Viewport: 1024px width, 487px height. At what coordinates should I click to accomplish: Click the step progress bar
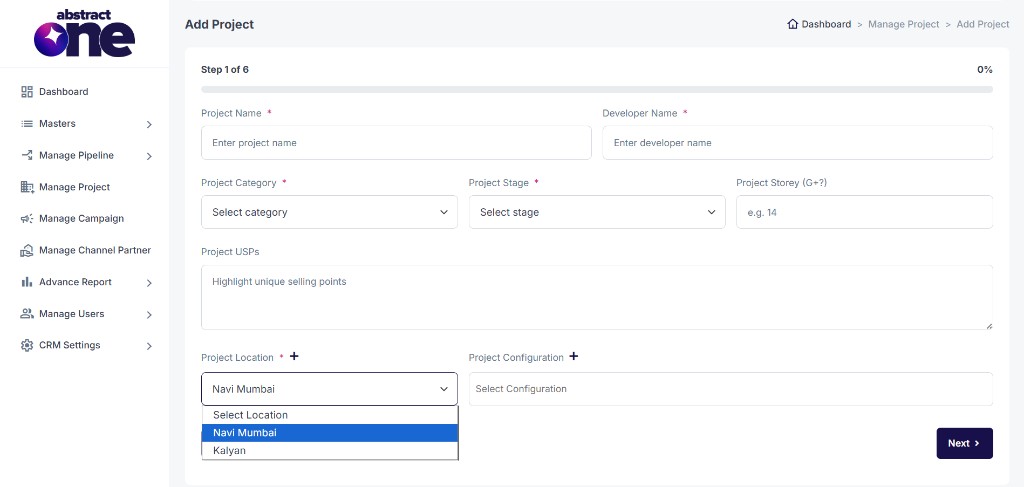597,89
